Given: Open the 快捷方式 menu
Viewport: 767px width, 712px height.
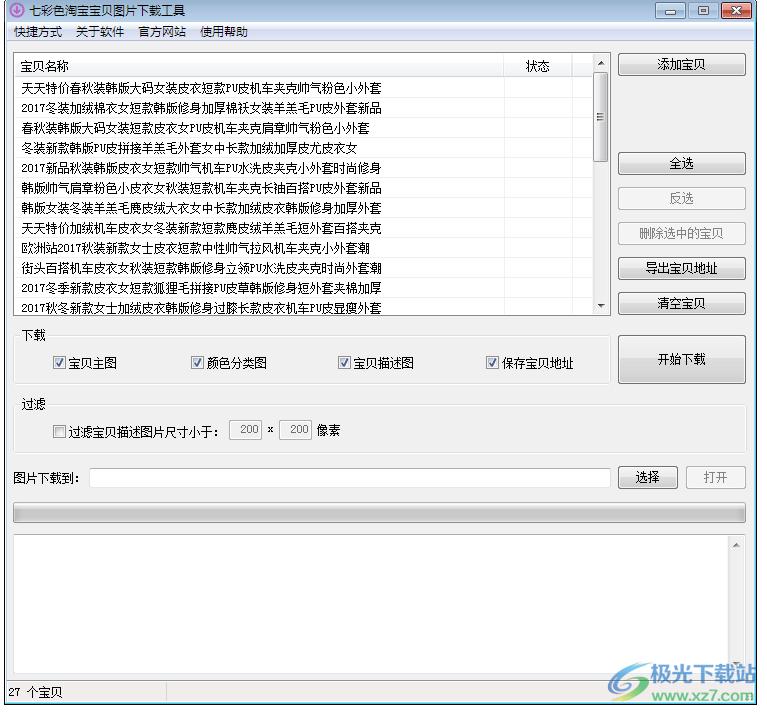Looking at the screenshot, I should tap(38, 32).
